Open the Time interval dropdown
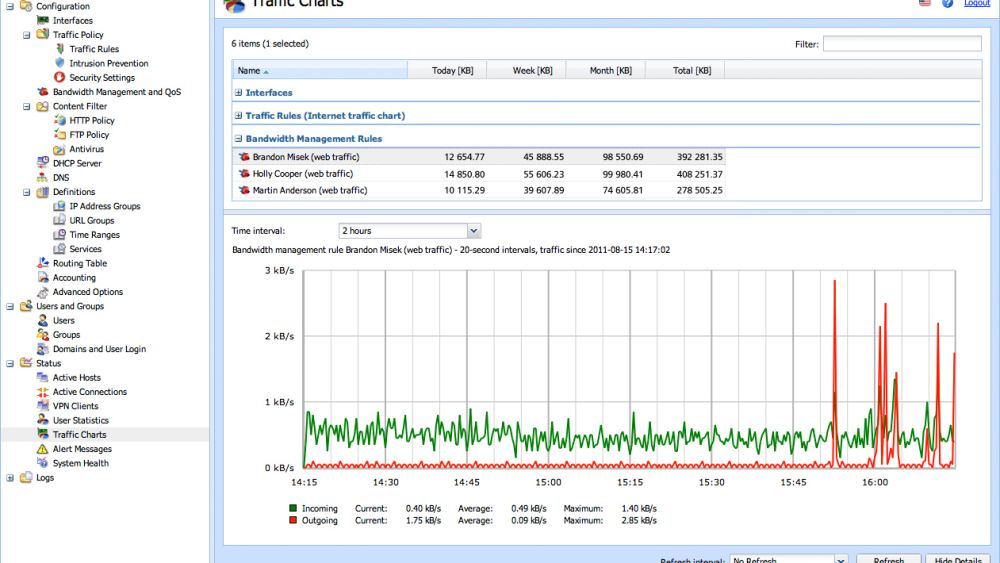The height and width of the screenshot is (563, 1000). [x=473, y=231]
